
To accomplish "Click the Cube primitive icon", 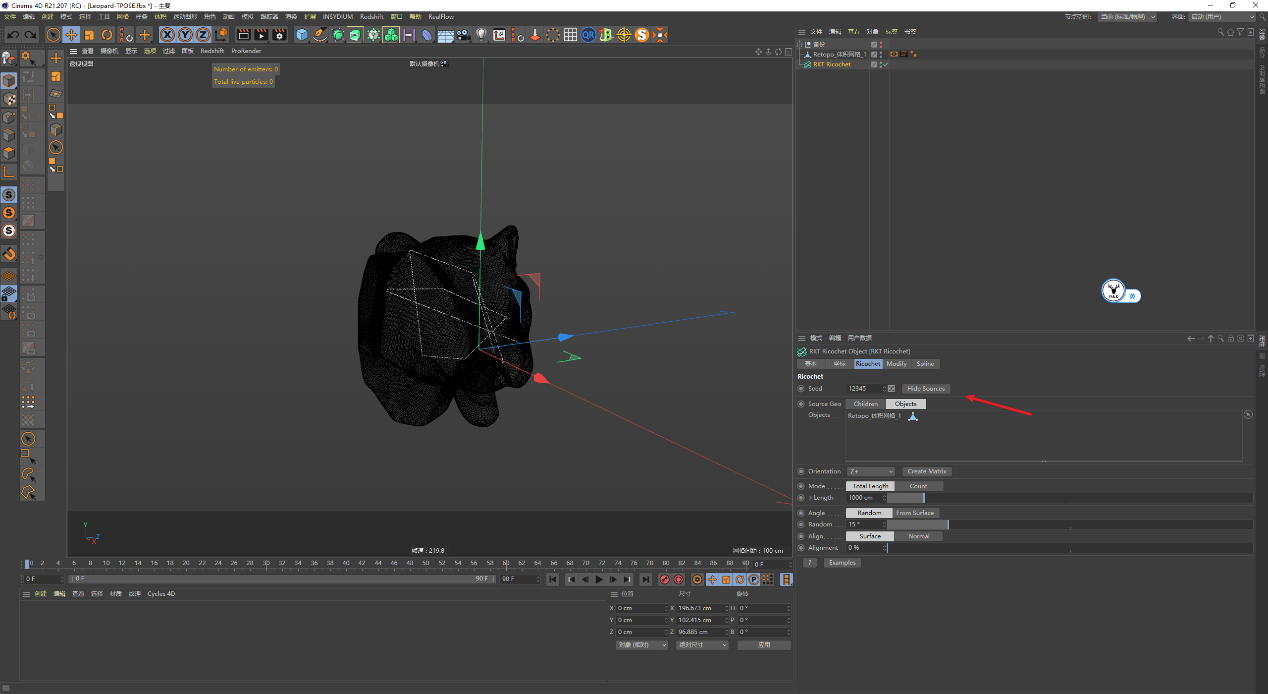I will [x=302, y=35].
